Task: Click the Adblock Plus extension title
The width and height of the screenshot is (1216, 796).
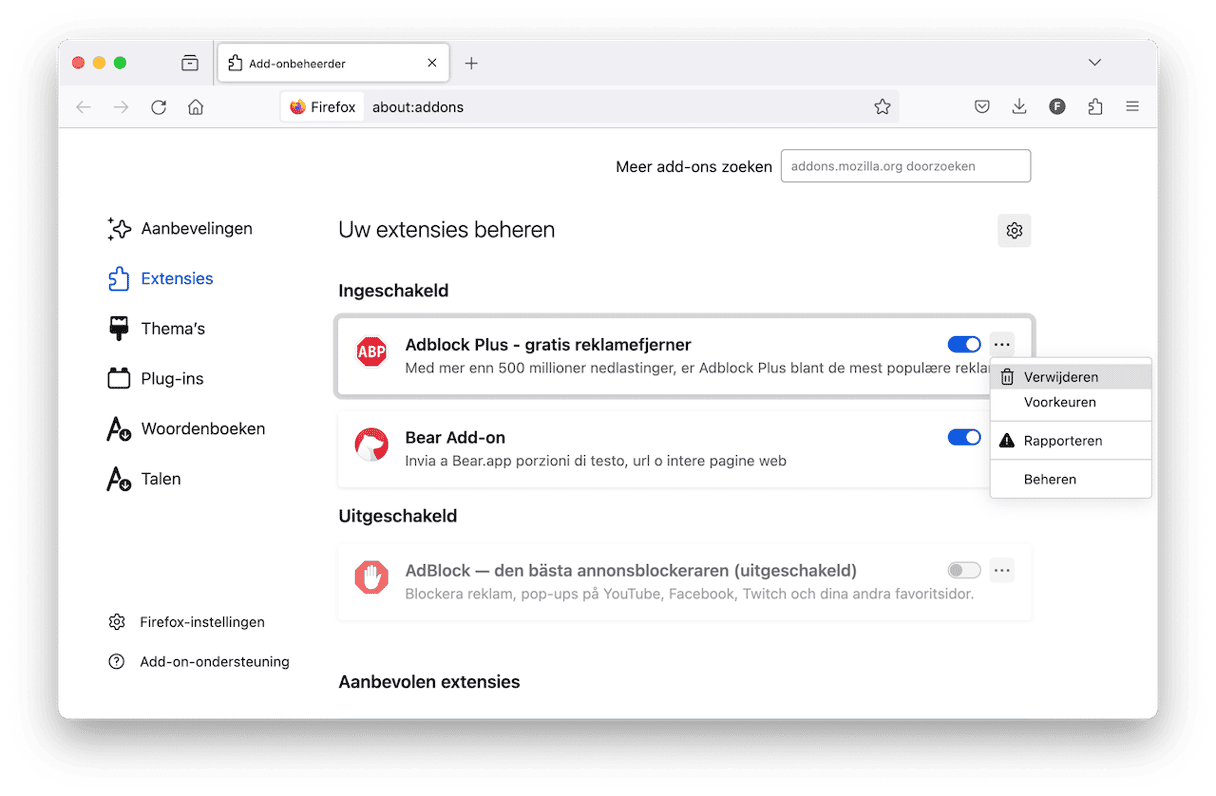Action: click(x=548, y=345)
